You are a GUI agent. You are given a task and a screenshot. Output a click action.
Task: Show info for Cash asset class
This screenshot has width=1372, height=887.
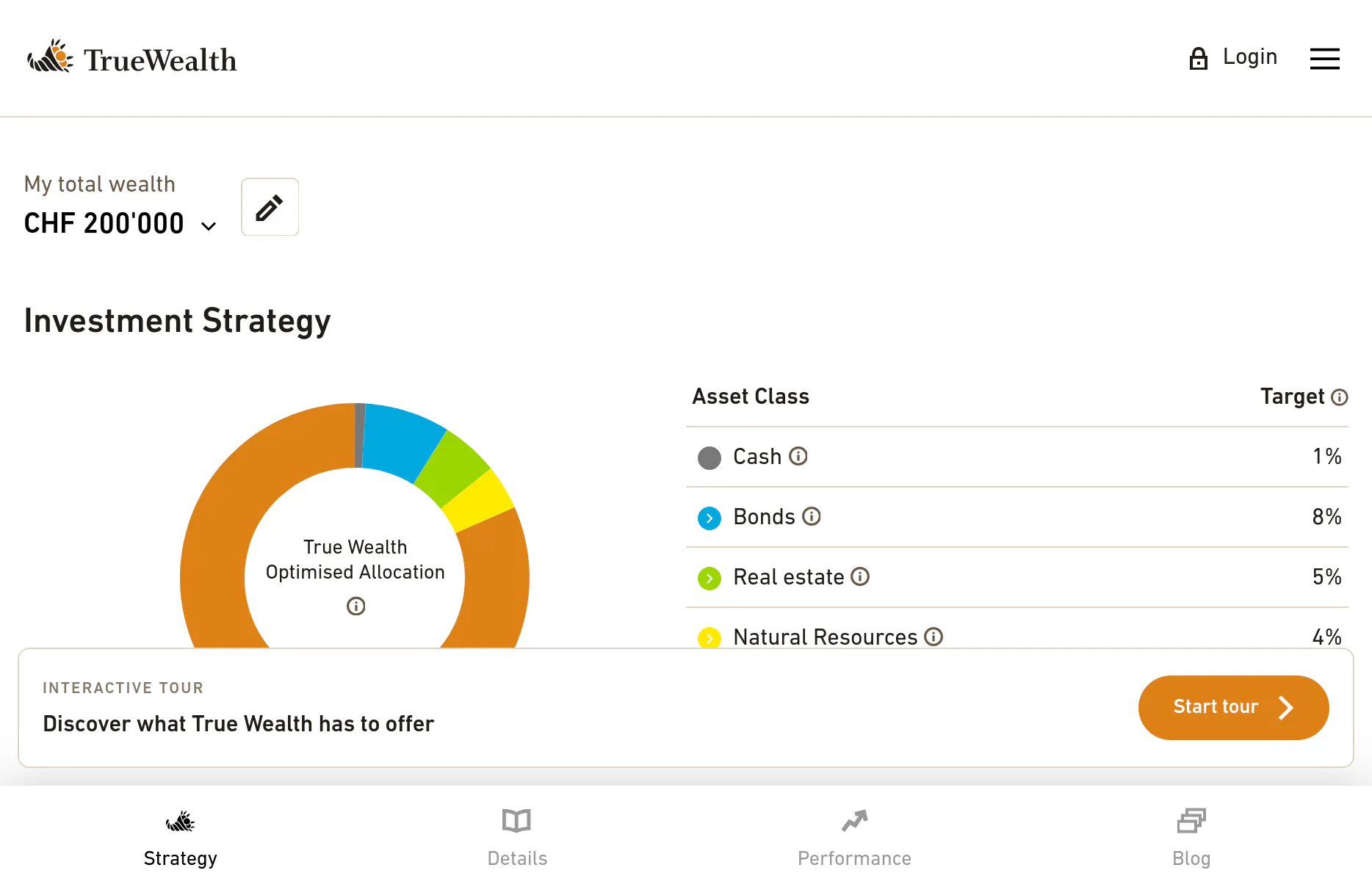798,456
